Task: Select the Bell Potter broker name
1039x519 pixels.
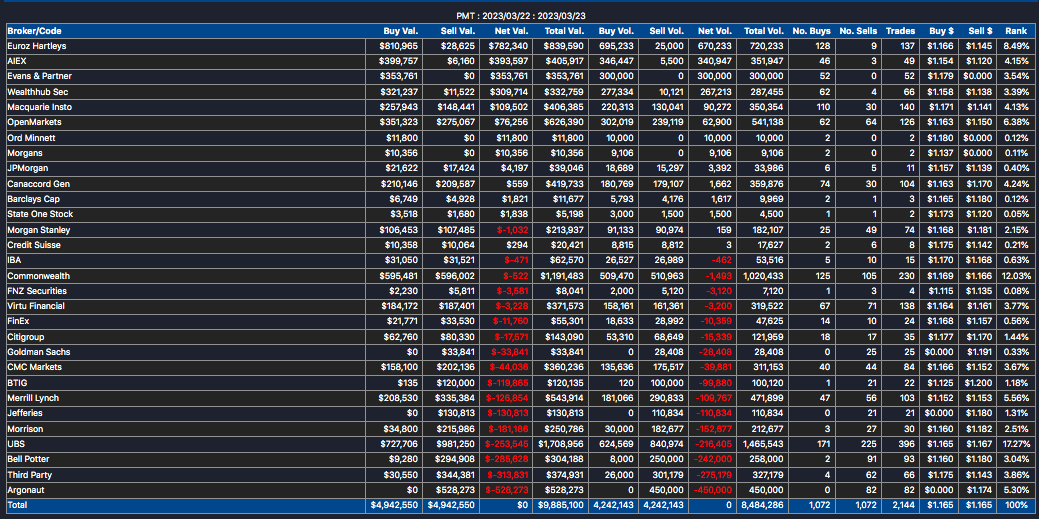Action: (28, 459)
